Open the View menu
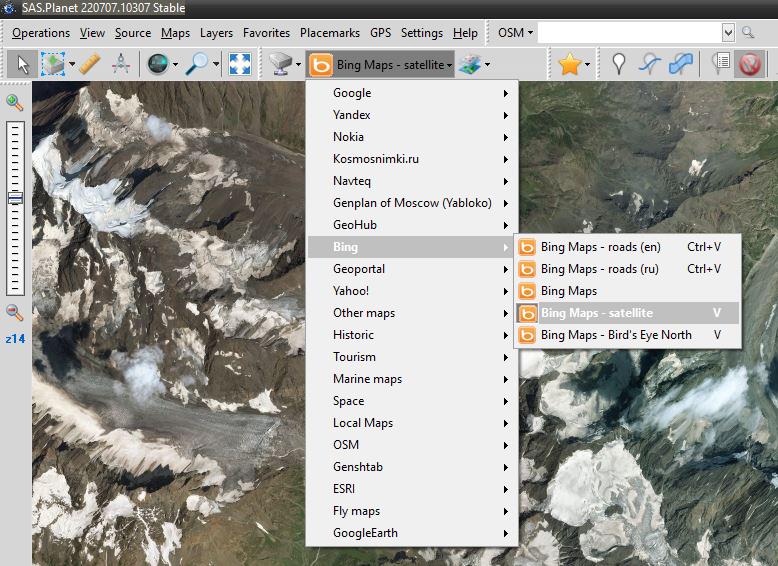This screenshot has width=778, height=566. tap(92, 33)
